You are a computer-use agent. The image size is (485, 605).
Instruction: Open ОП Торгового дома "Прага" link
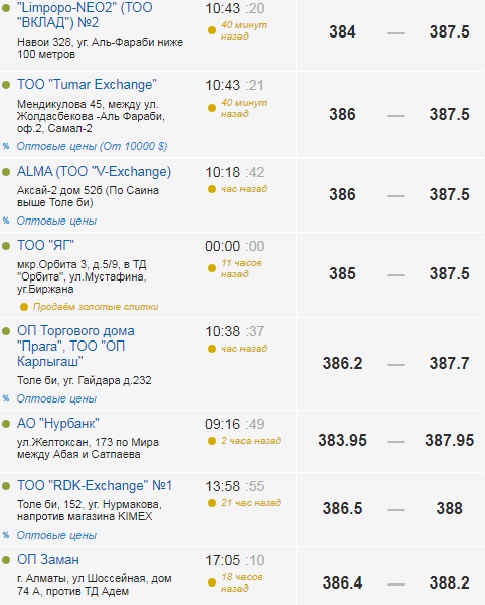pos(76,346)
